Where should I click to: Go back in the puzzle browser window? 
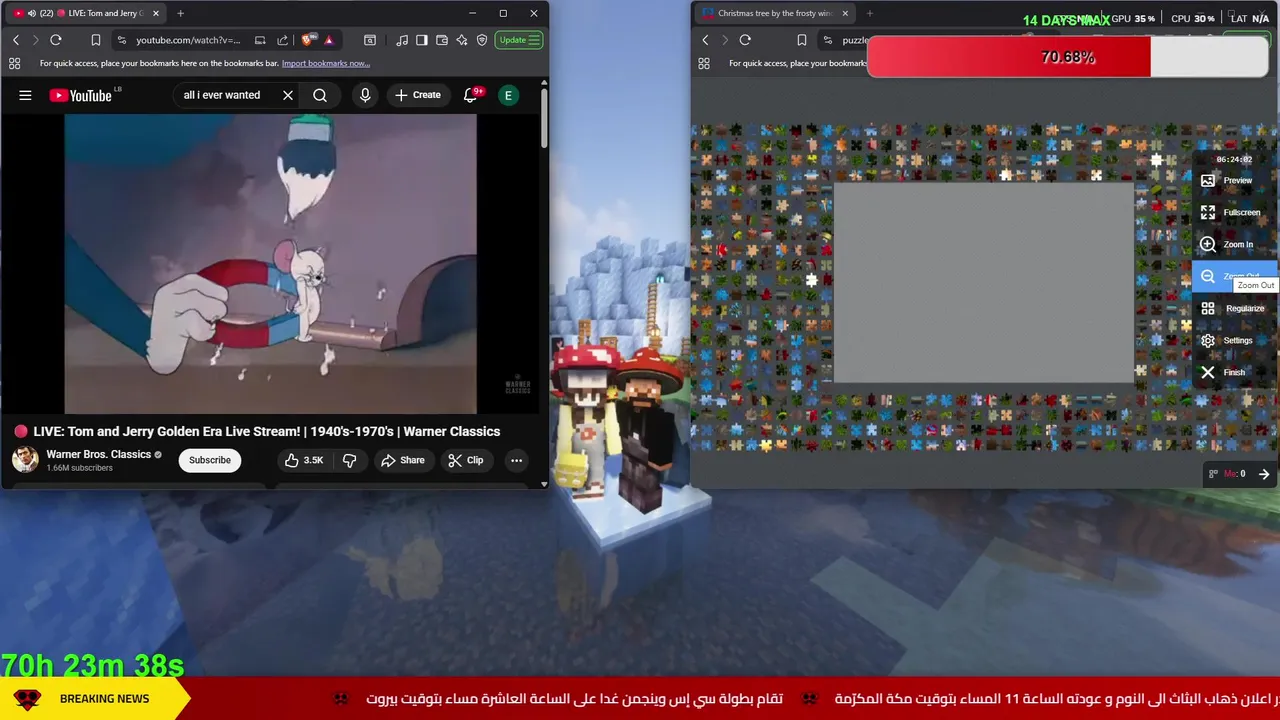click(x=705, y=40)
